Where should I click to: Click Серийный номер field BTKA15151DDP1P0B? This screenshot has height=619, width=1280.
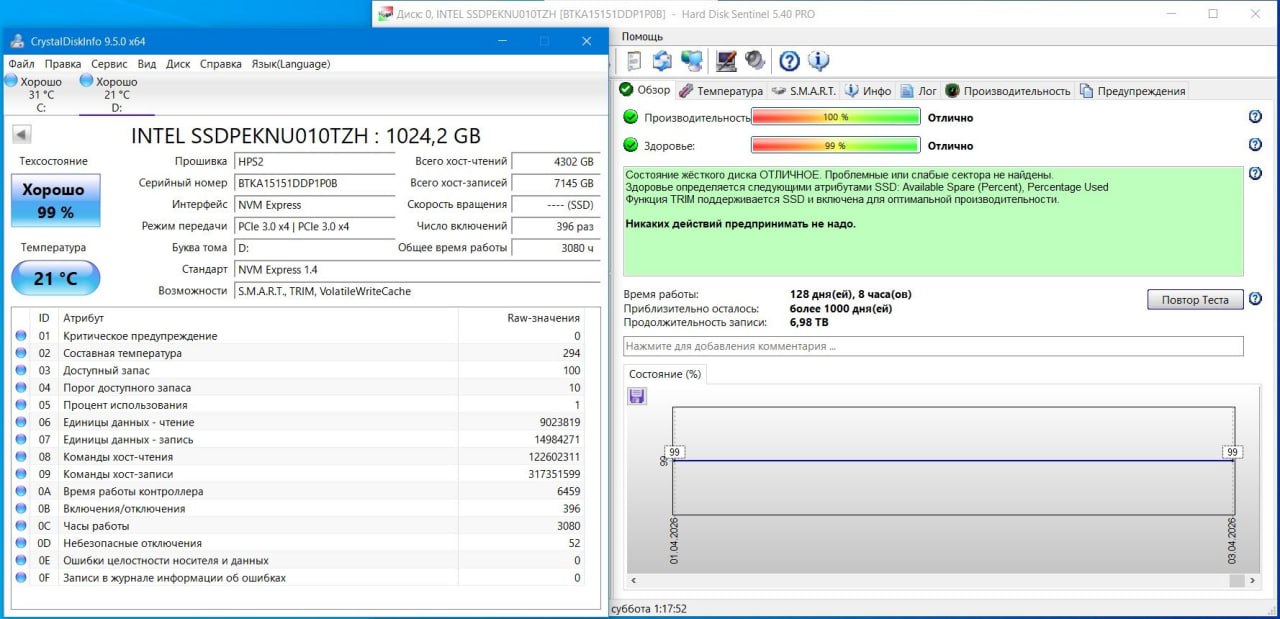pyautogui.click(x=315, y=183)
